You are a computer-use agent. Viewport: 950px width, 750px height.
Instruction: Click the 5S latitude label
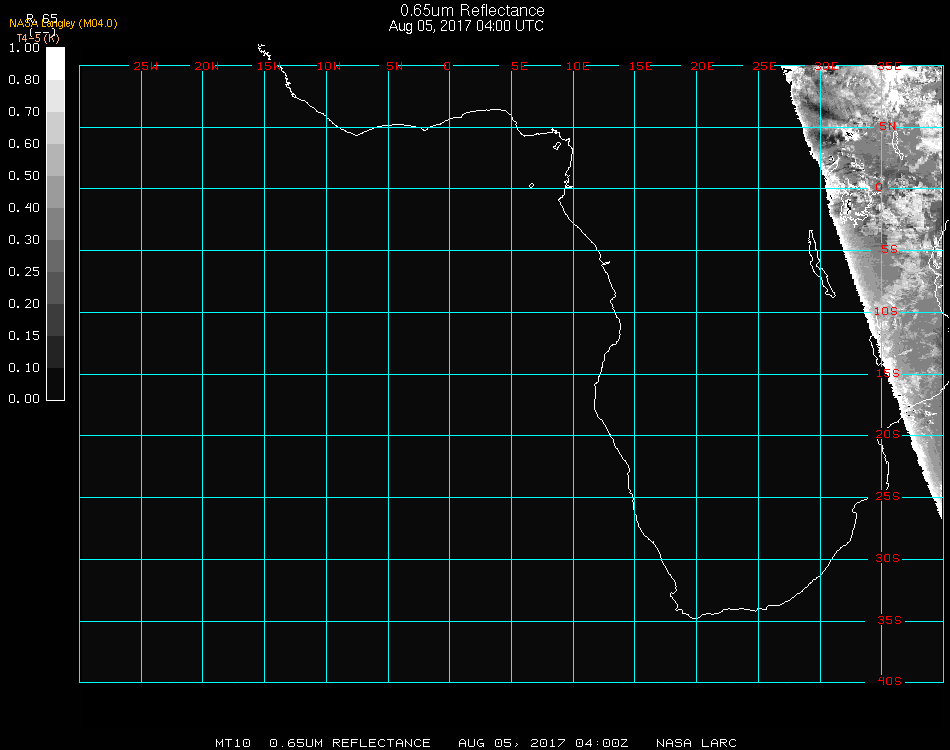[889, 249]
